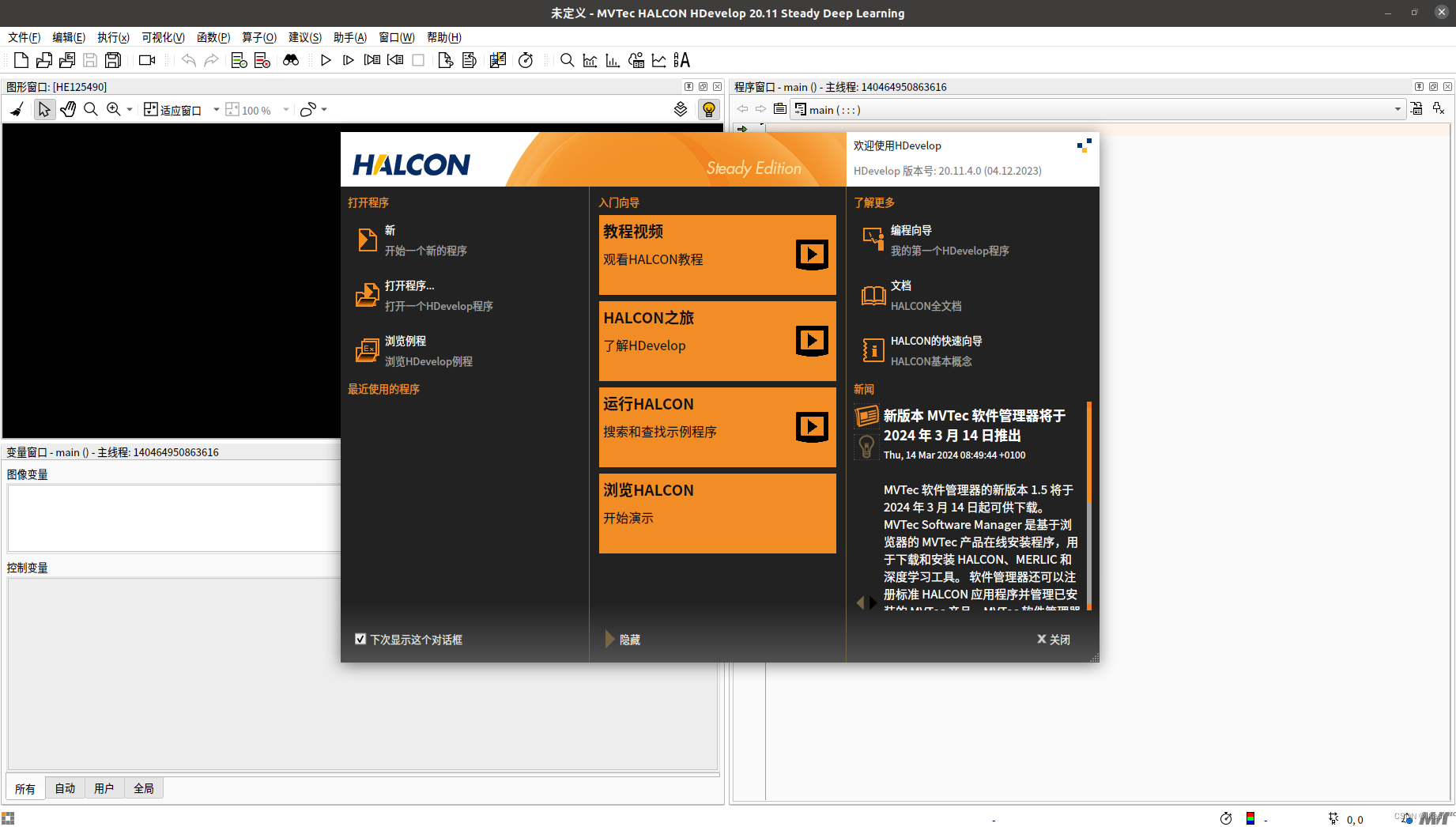The height and width of the screenshot is (827, 1456).
Task: Click the Open Program toolbar icon
Action: click(44, 60)
